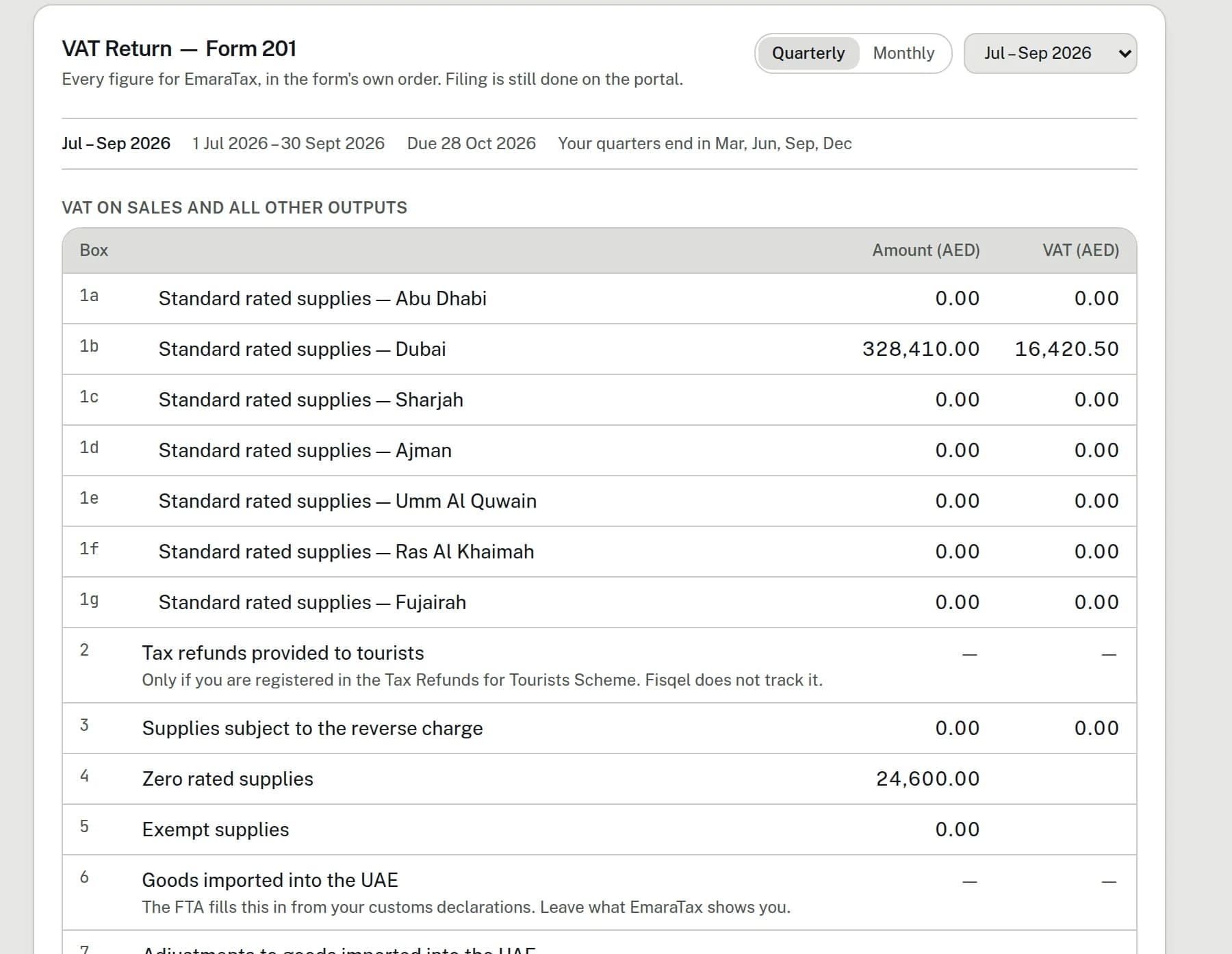1232x954 pixels.
Task: Click the Tax refunds provided to tourists label
Action: (283, 653)
